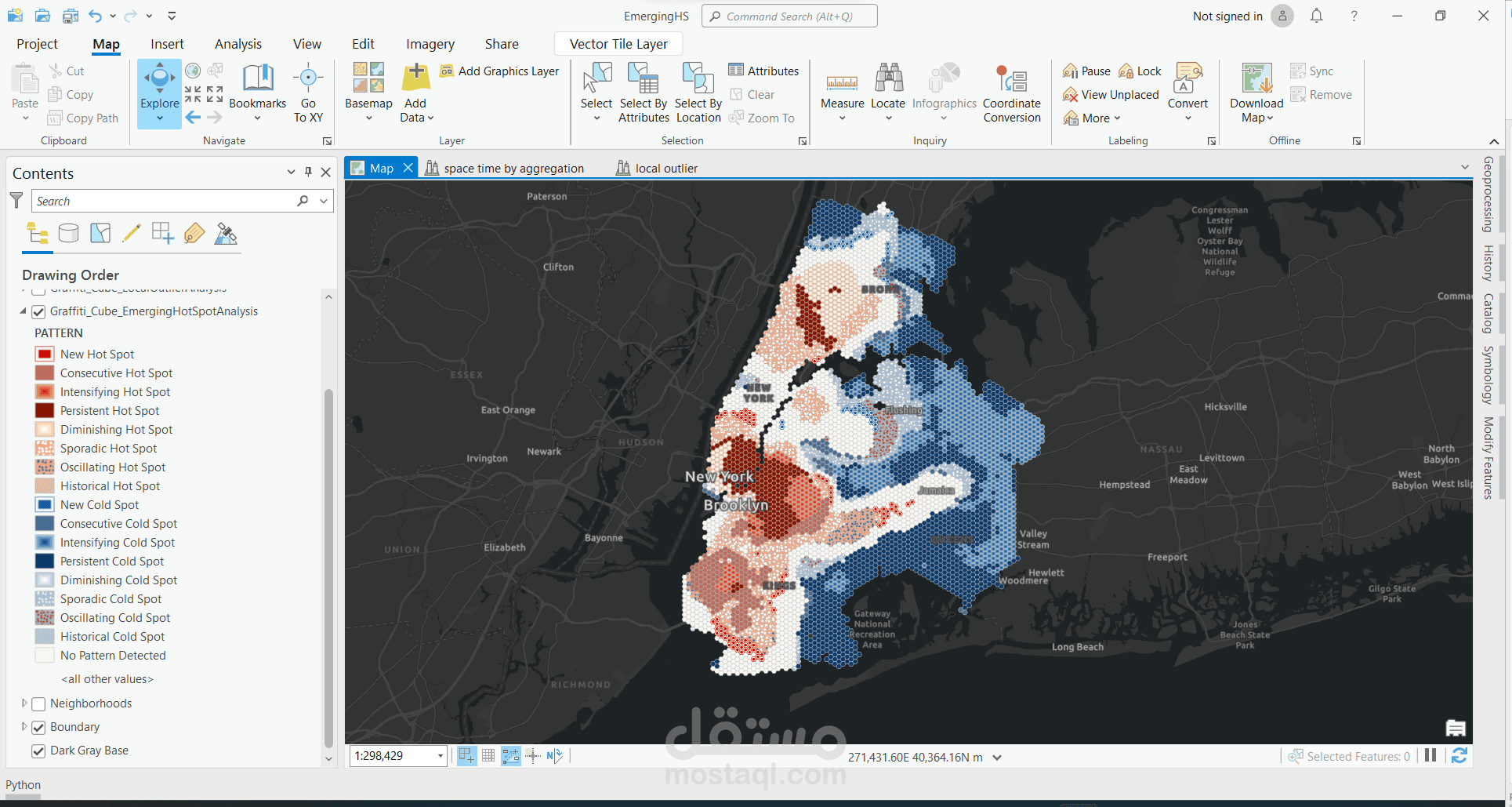Toggle View Unplaced labels

(x=1111, y=95)
